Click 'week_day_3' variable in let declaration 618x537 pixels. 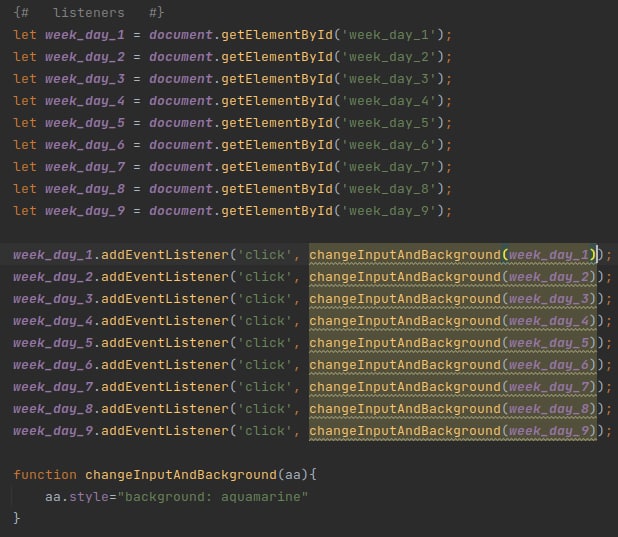[x=85, y=79]
